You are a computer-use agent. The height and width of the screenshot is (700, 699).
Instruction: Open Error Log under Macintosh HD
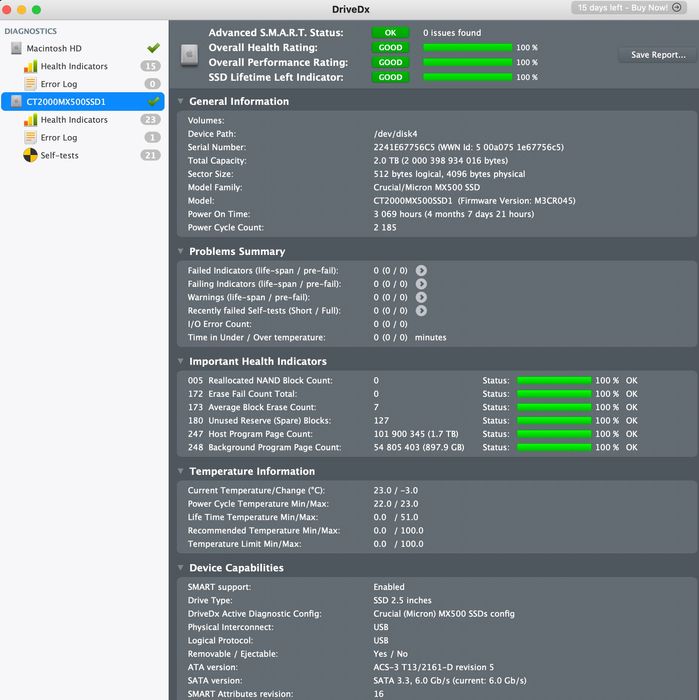[59, 84]
